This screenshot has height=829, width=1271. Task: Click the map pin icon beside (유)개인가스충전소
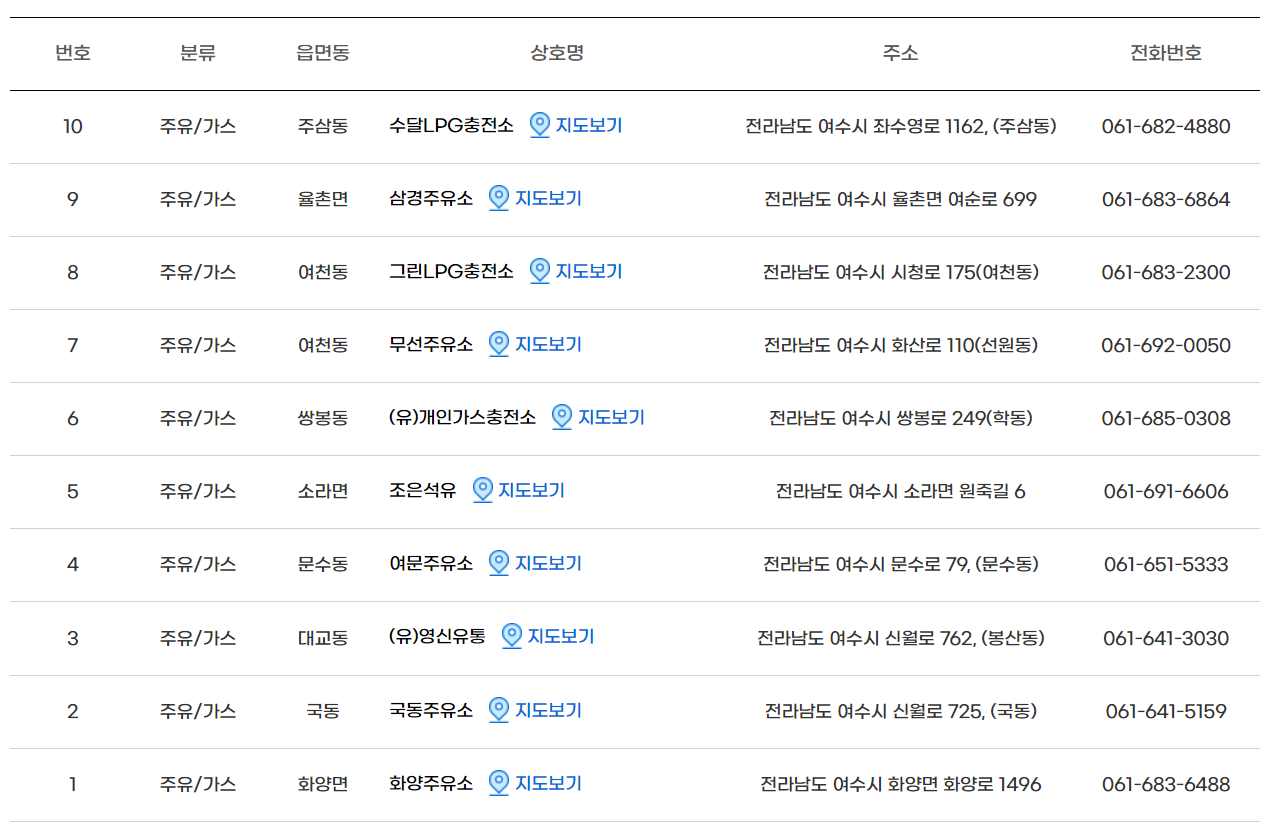pyautogui.click(x=560, y=418)
